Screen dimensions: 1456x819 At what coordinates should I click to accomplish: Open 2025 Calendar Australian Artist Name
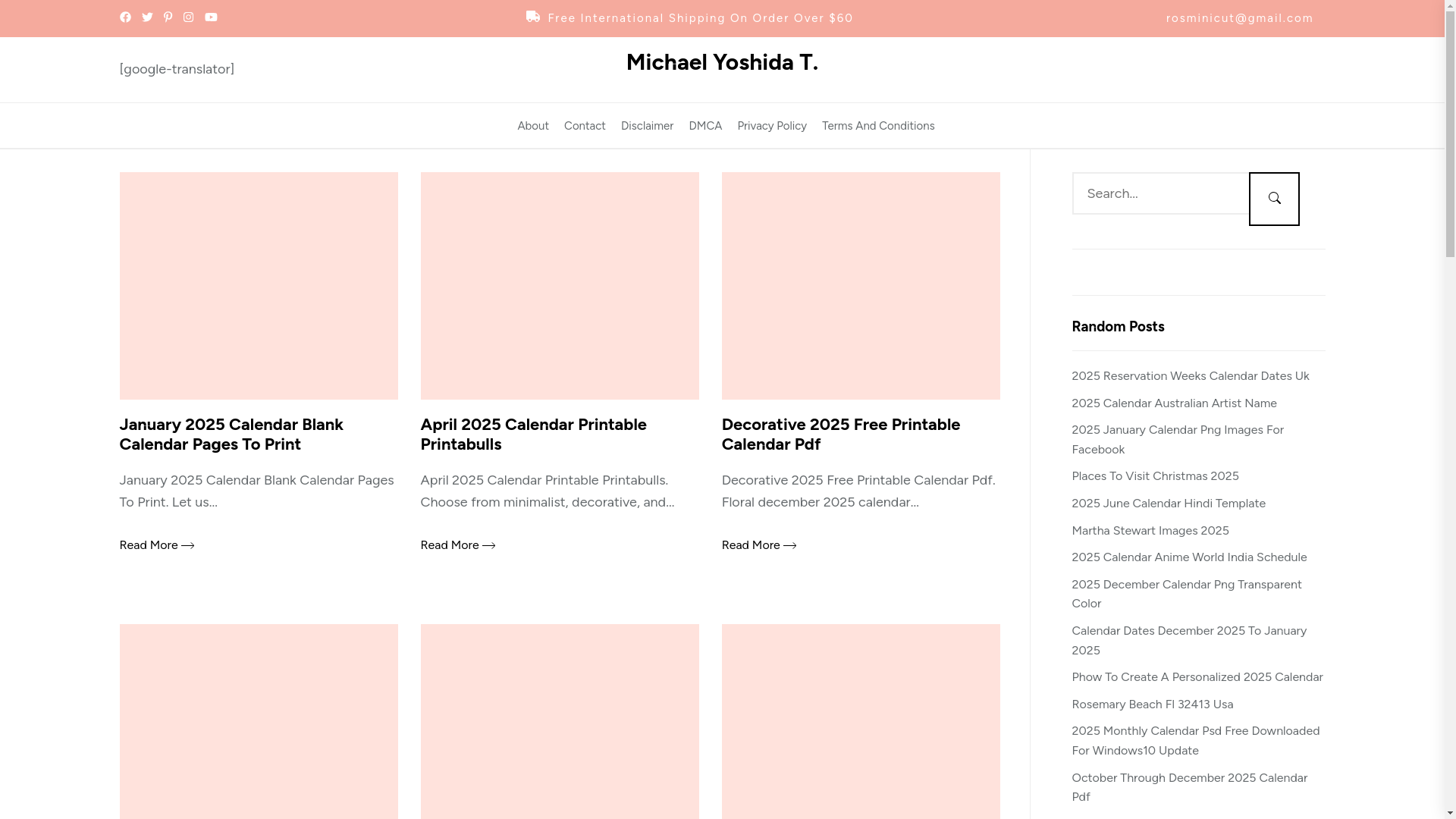click(1174, 403)
